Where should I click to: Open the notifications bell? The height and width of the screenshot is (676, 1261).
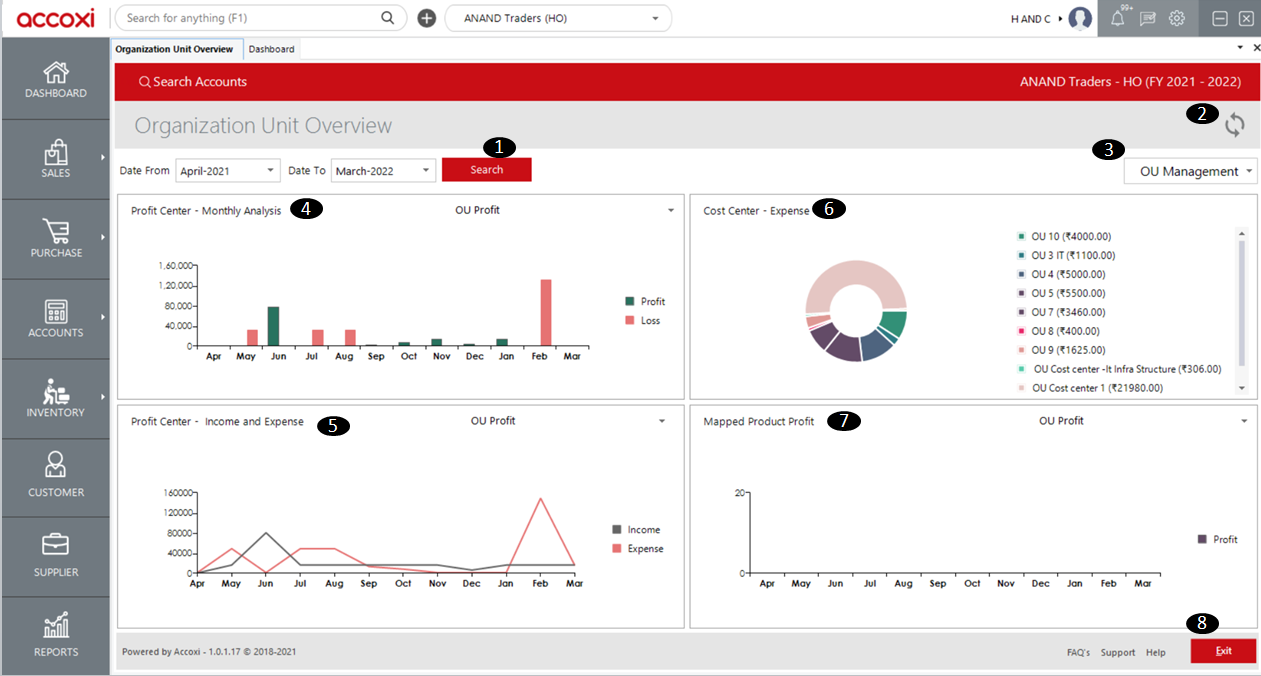click(x=1118, y=18)
